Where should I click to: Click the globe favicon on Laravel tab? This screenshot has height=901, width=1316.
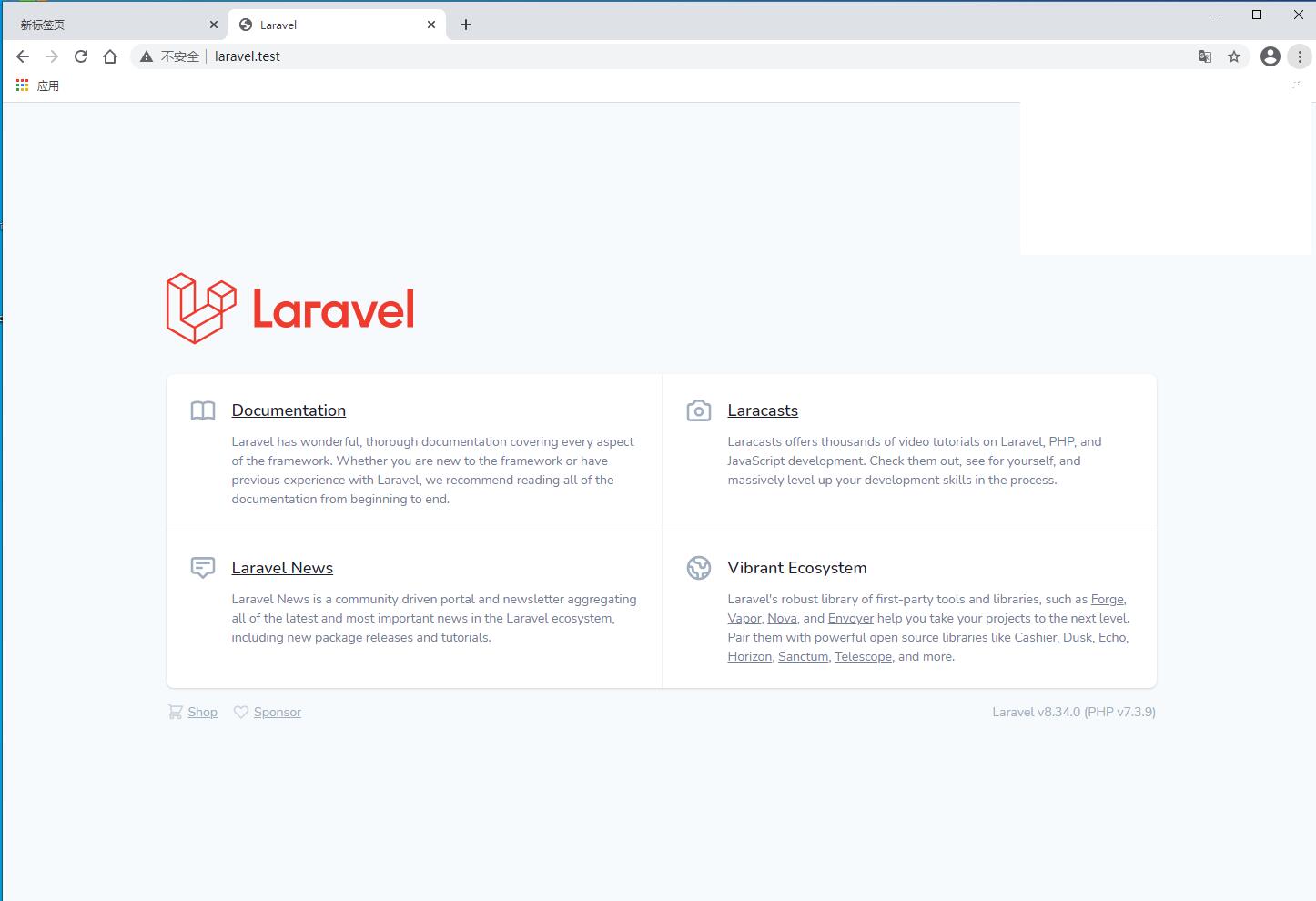[x=246, y=25]
